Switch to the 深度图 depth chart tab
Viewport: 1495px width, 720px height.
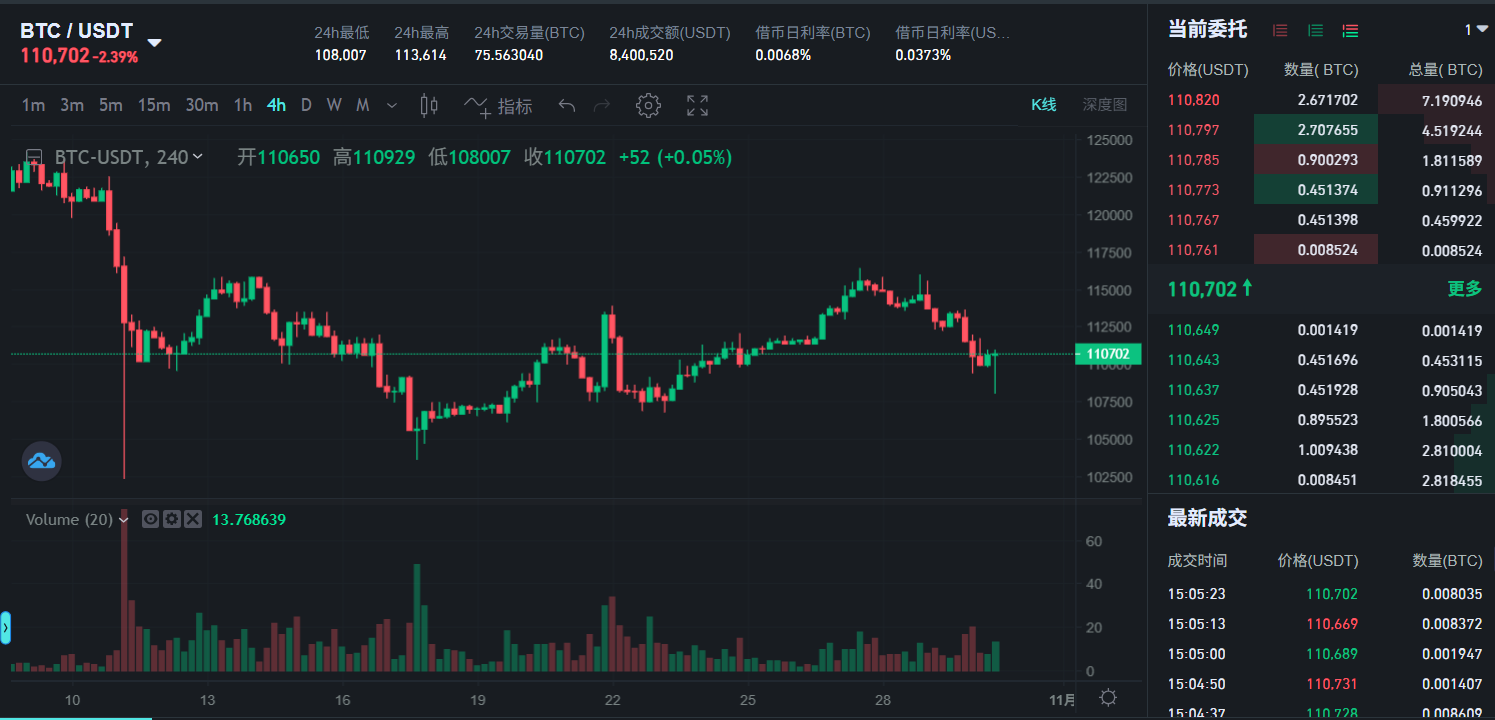click(x=1104, y=105)
